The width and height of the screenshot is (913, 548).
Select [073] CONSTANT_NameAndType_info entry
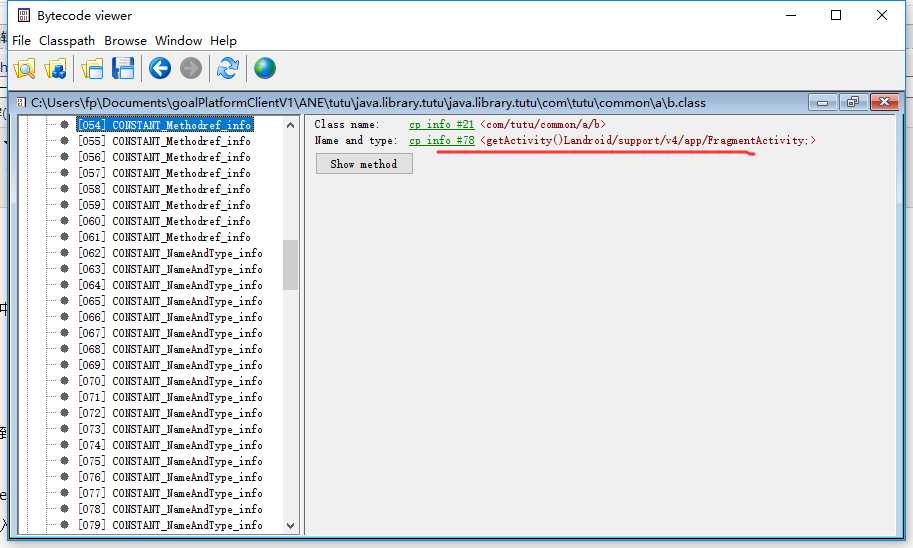pos(171,429)
